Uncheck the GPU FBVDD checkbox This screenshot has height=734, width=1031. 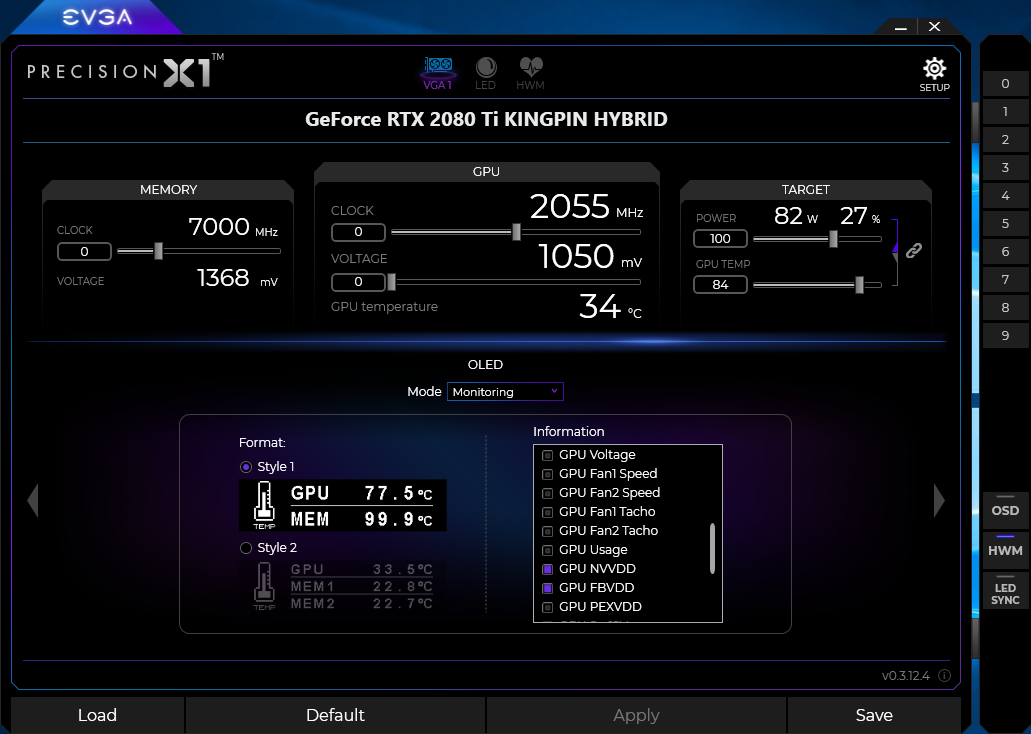547,589
